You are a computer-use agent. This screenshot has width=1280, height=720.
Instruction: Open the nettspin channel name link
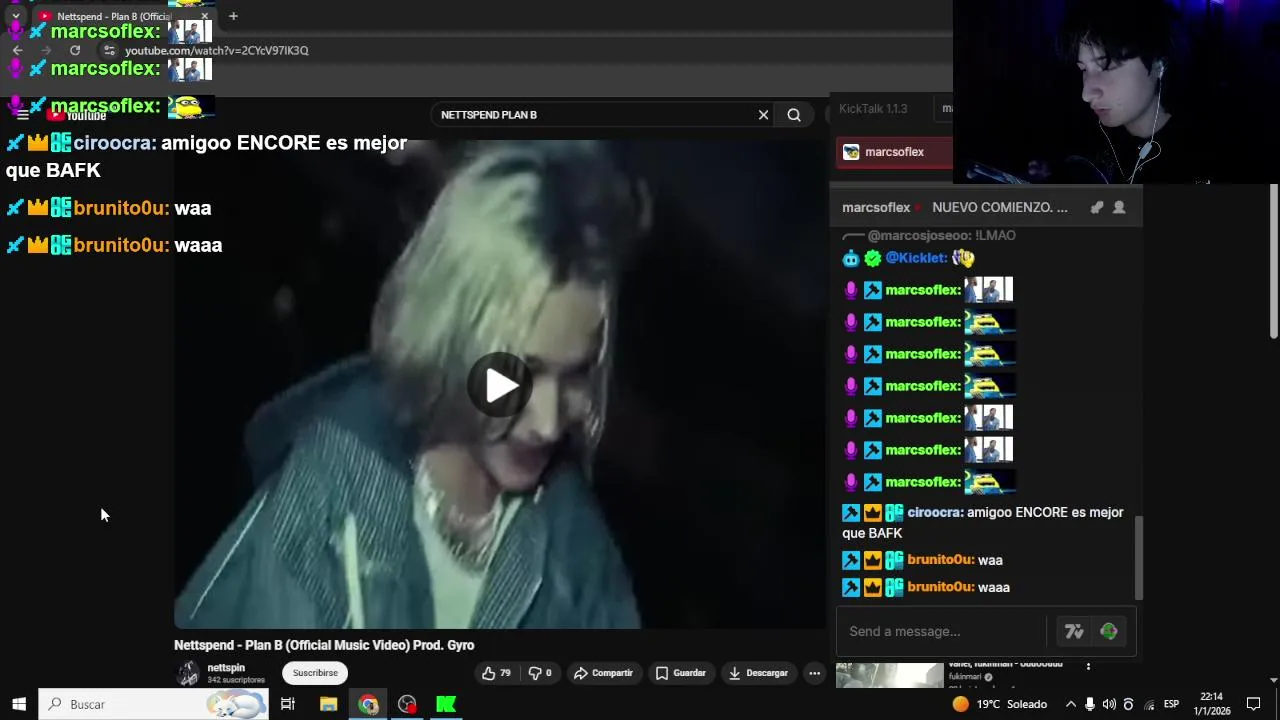(x=226, y=668)
